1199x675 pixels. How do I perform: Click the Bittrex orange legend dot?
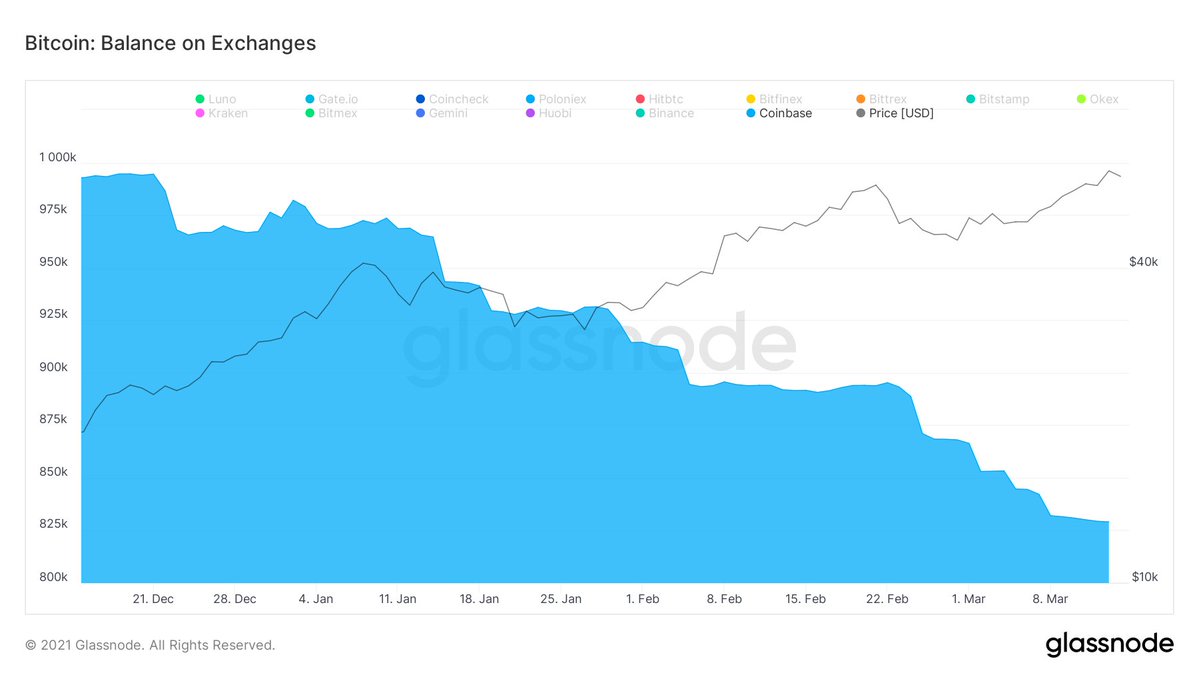(x=860, y=99)
